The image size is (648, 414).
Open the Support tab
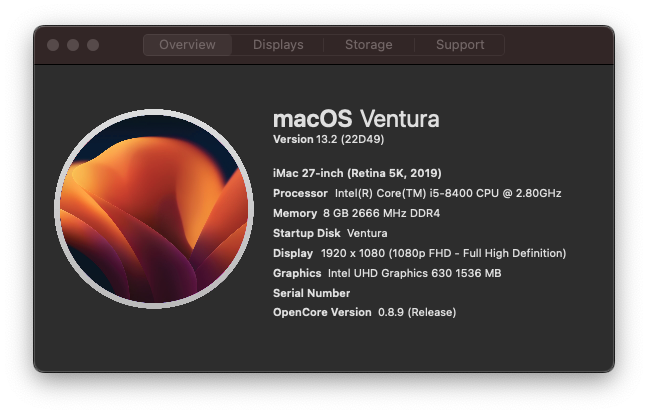point(460,45)
